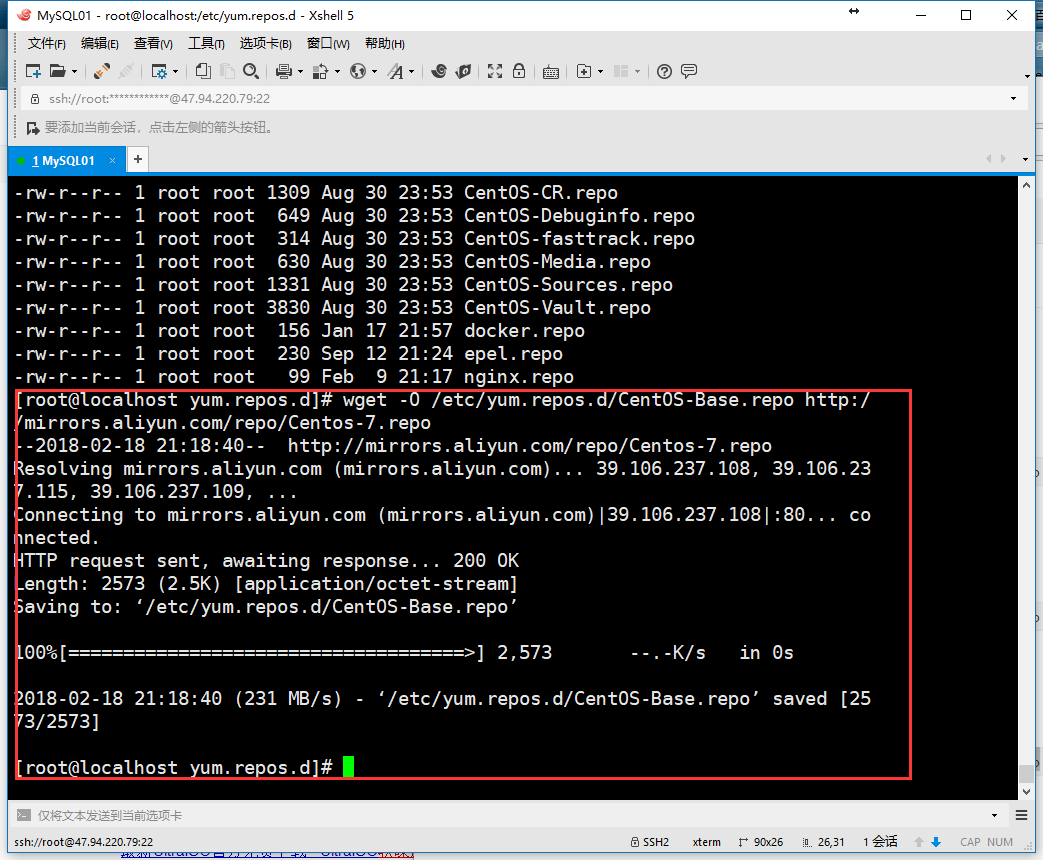Click the Font icon
1043x860 pixels.
[x=396, y=71]
